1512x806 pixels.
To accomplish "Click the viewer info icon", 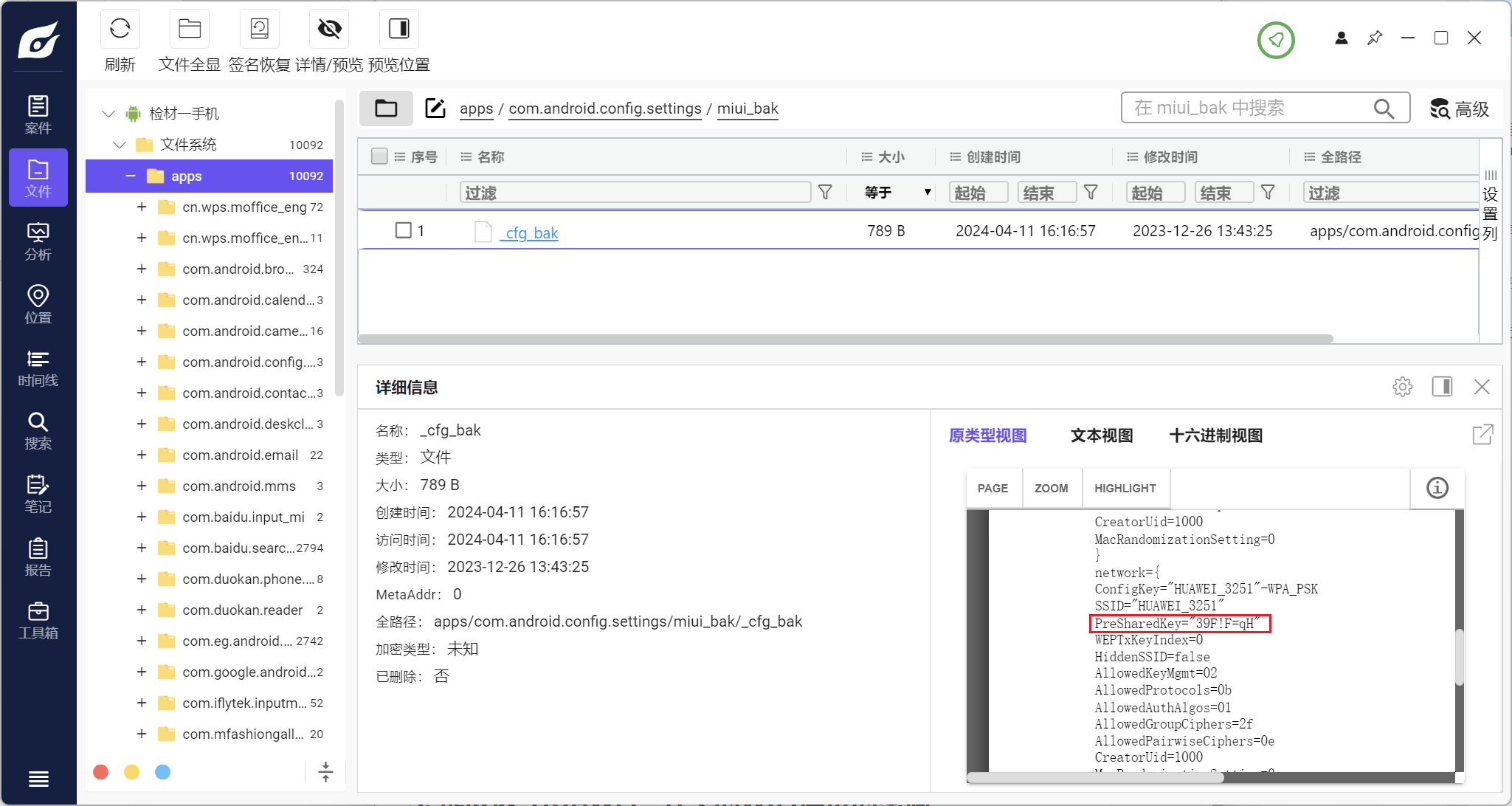I will [1437, 488].
